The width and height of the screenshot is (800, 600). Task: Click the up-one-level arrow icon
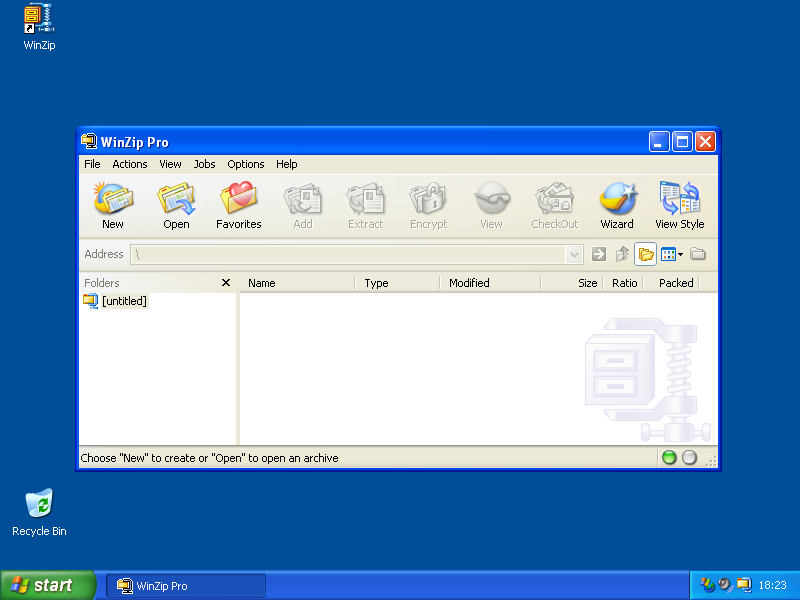622,254
